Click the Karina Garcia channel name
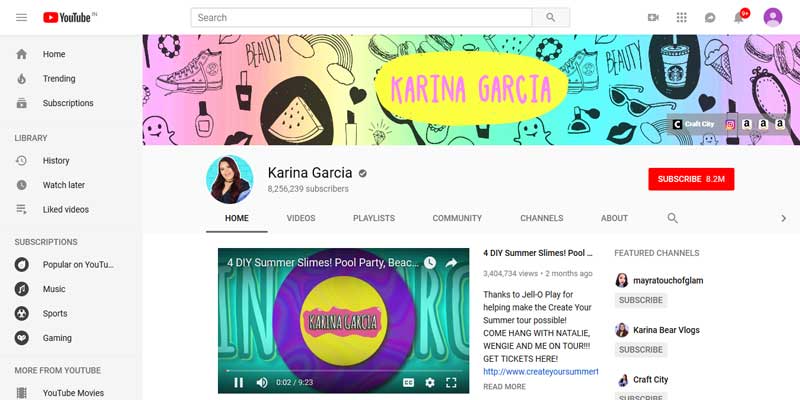 click(x=310, y=173)
